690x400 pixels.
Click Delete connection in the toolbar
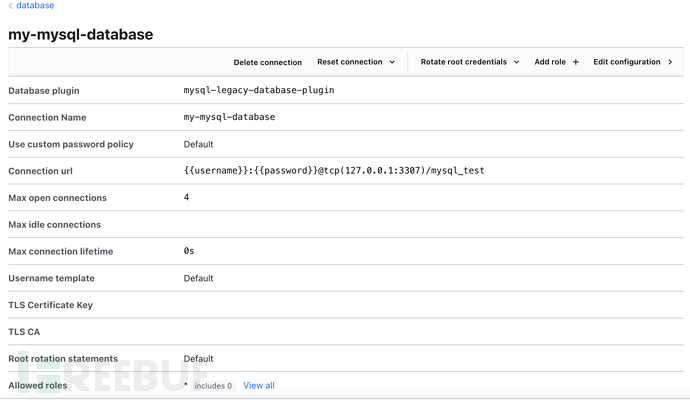click(267, 62)
